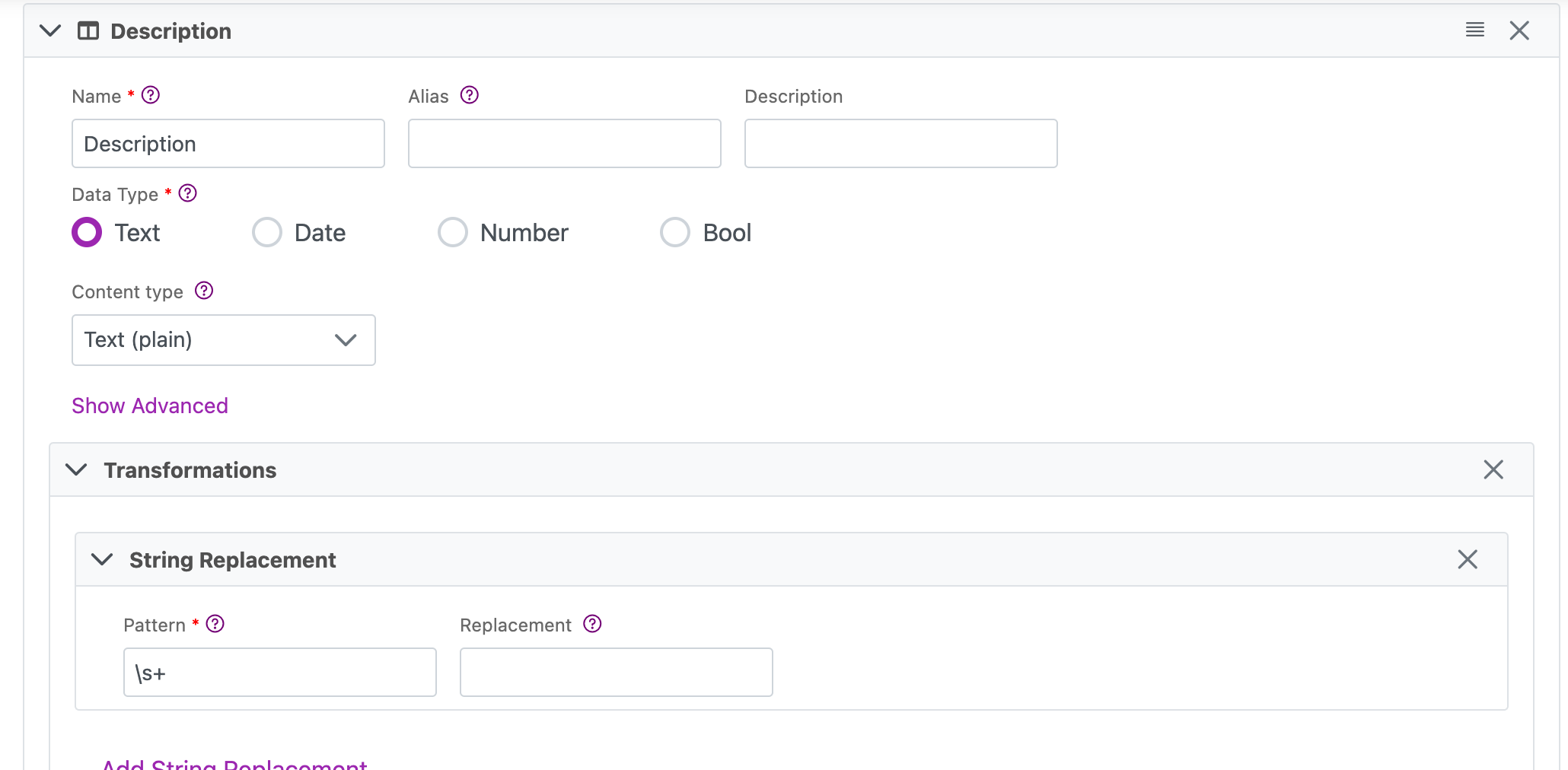Focus the Name input field
This screenshot has height=770, width=1568.
[228, 143]
